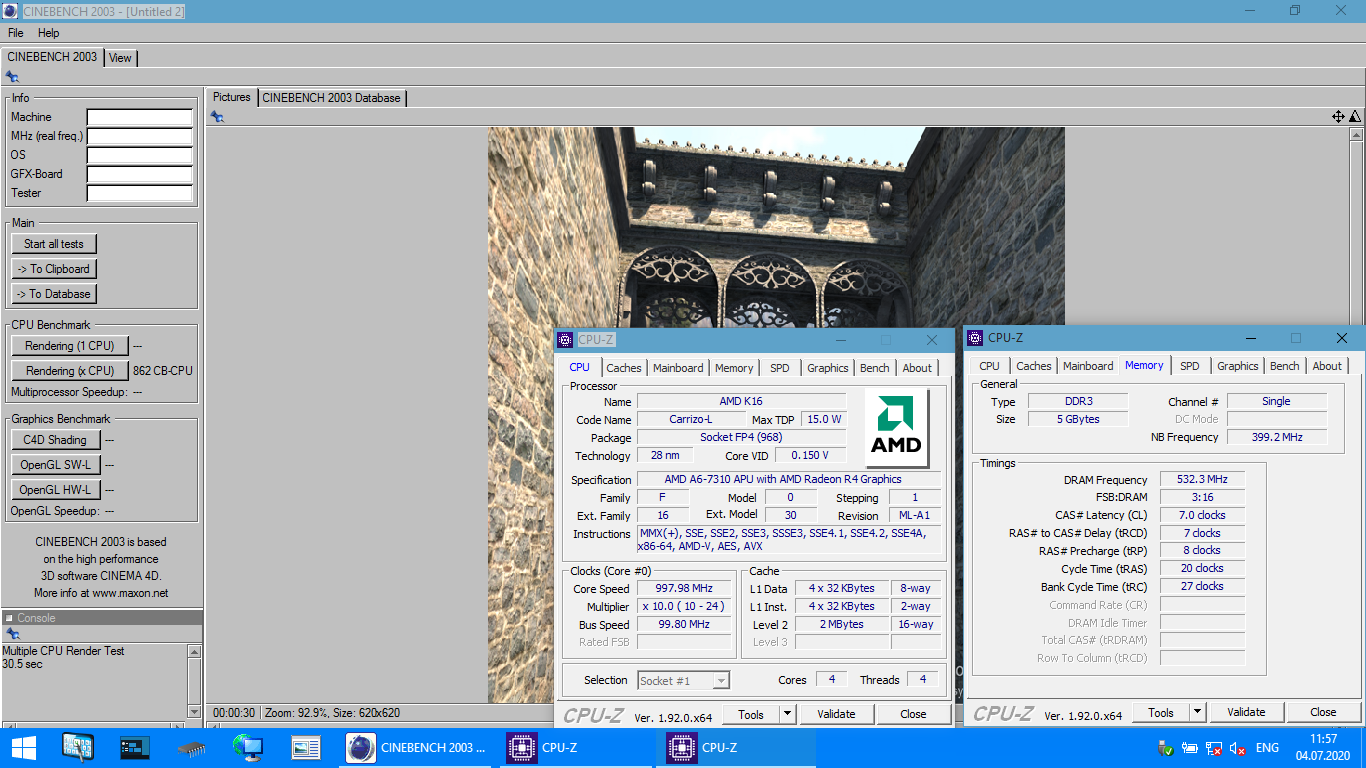
Task: Open the Windows Start menu
Action: coord(24,747)
